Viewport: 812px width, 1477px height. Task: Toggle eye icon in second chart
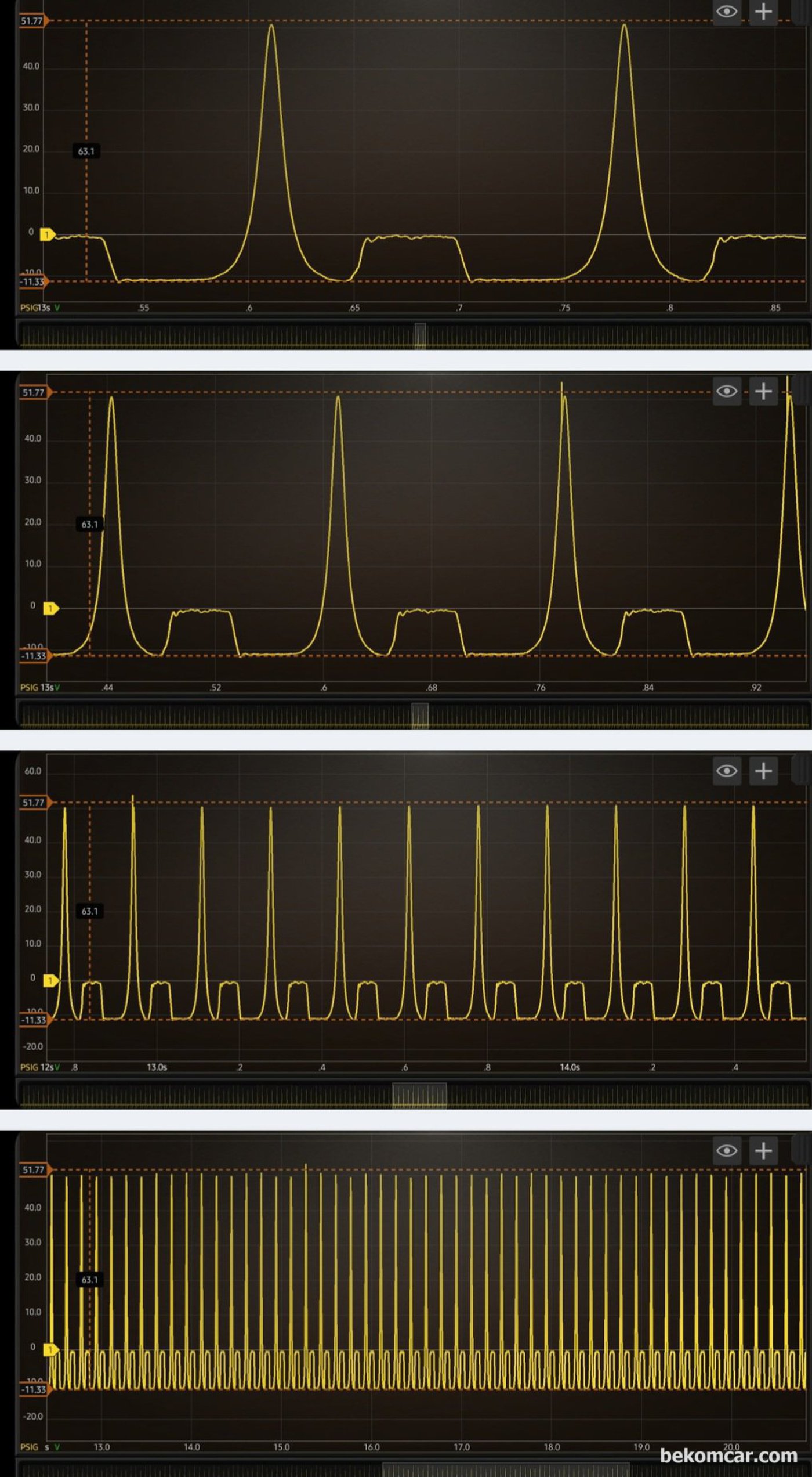click(727, 391)
